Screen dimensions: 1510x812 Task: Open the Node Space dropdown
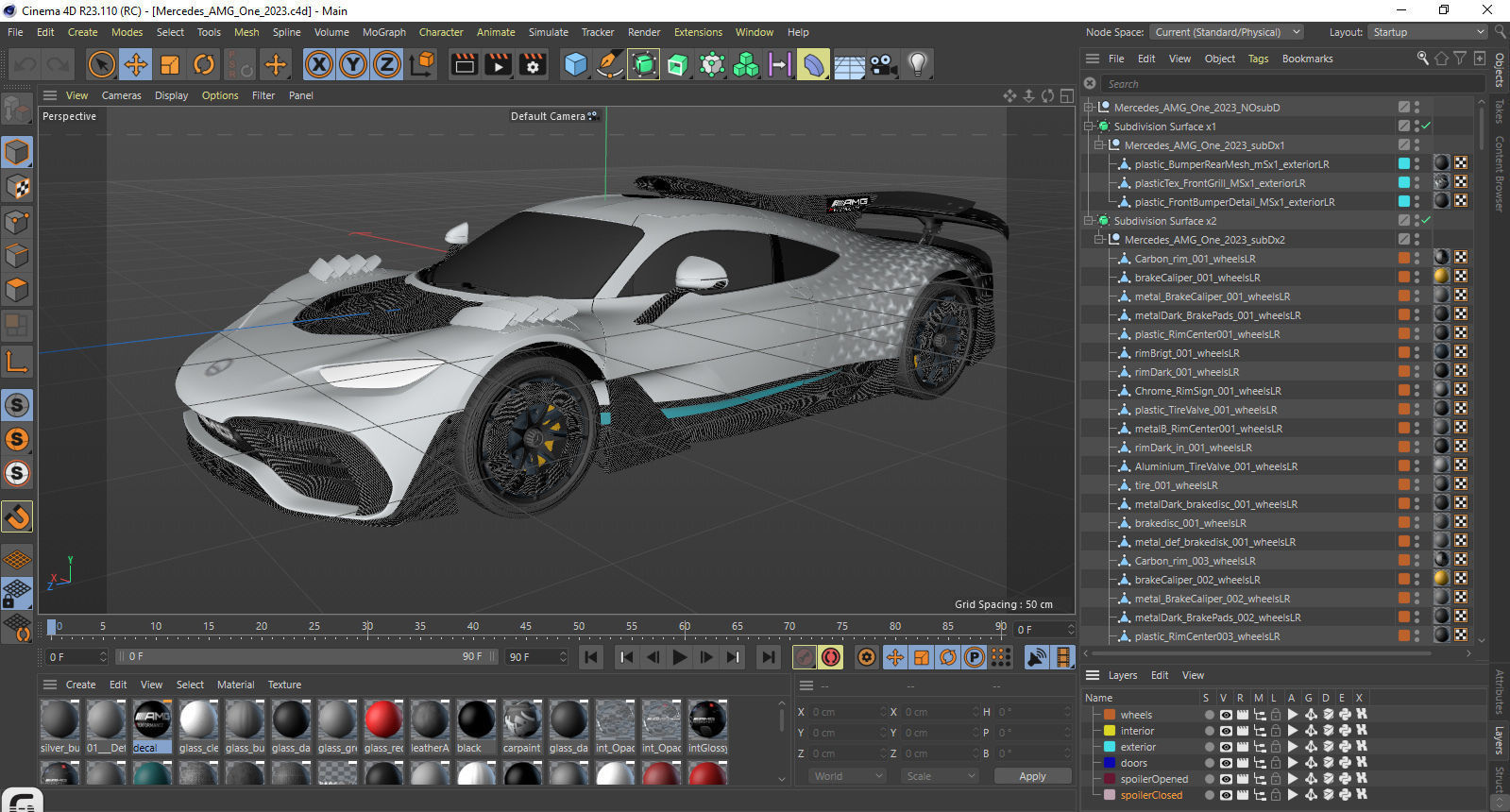(x=1228, y=32)
